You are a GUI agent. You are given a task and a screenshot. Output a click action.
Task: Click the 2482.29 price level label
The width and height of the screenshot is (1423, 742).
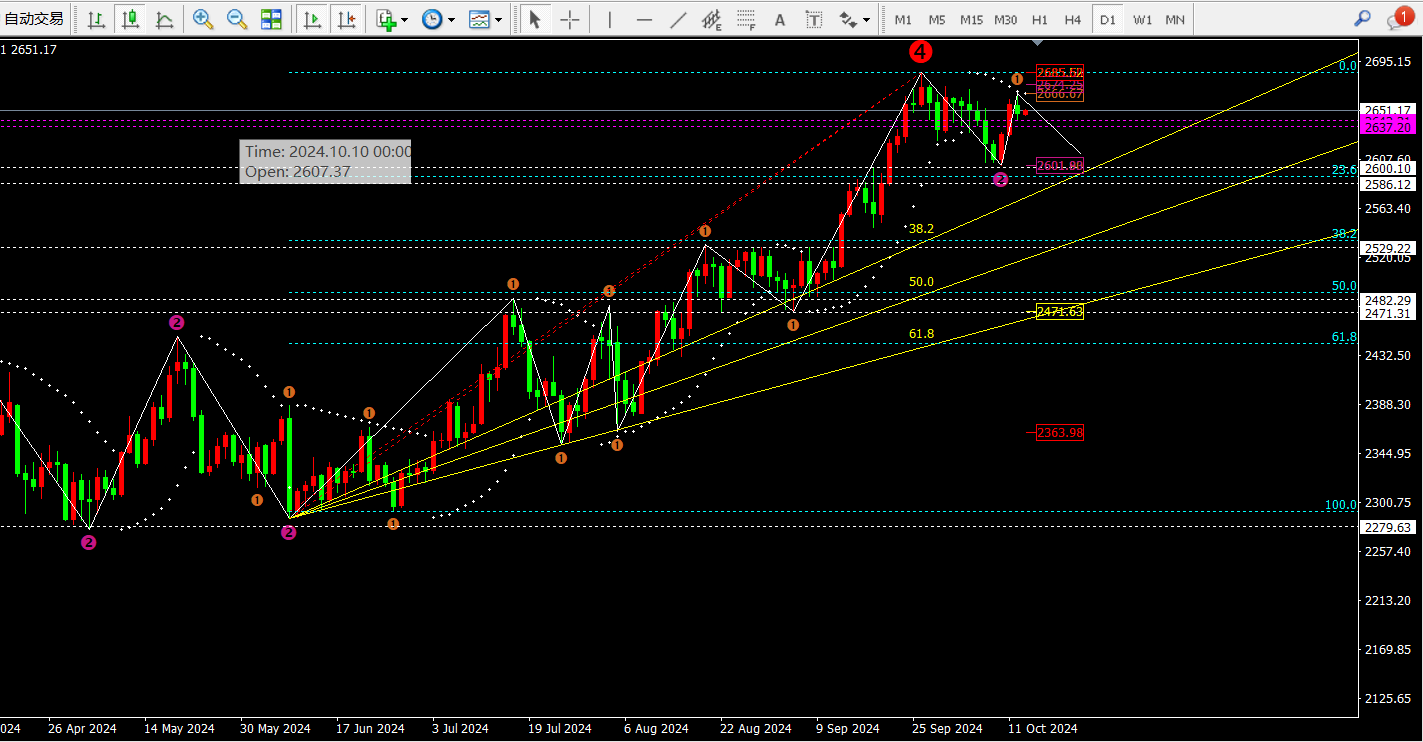pyautogui.click(x=1388, y=300)
